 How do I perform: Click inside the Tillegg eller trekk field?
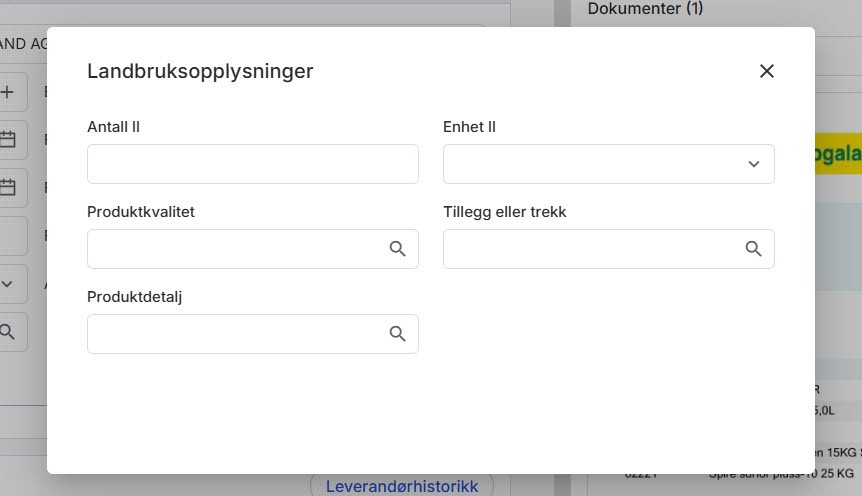590,249
